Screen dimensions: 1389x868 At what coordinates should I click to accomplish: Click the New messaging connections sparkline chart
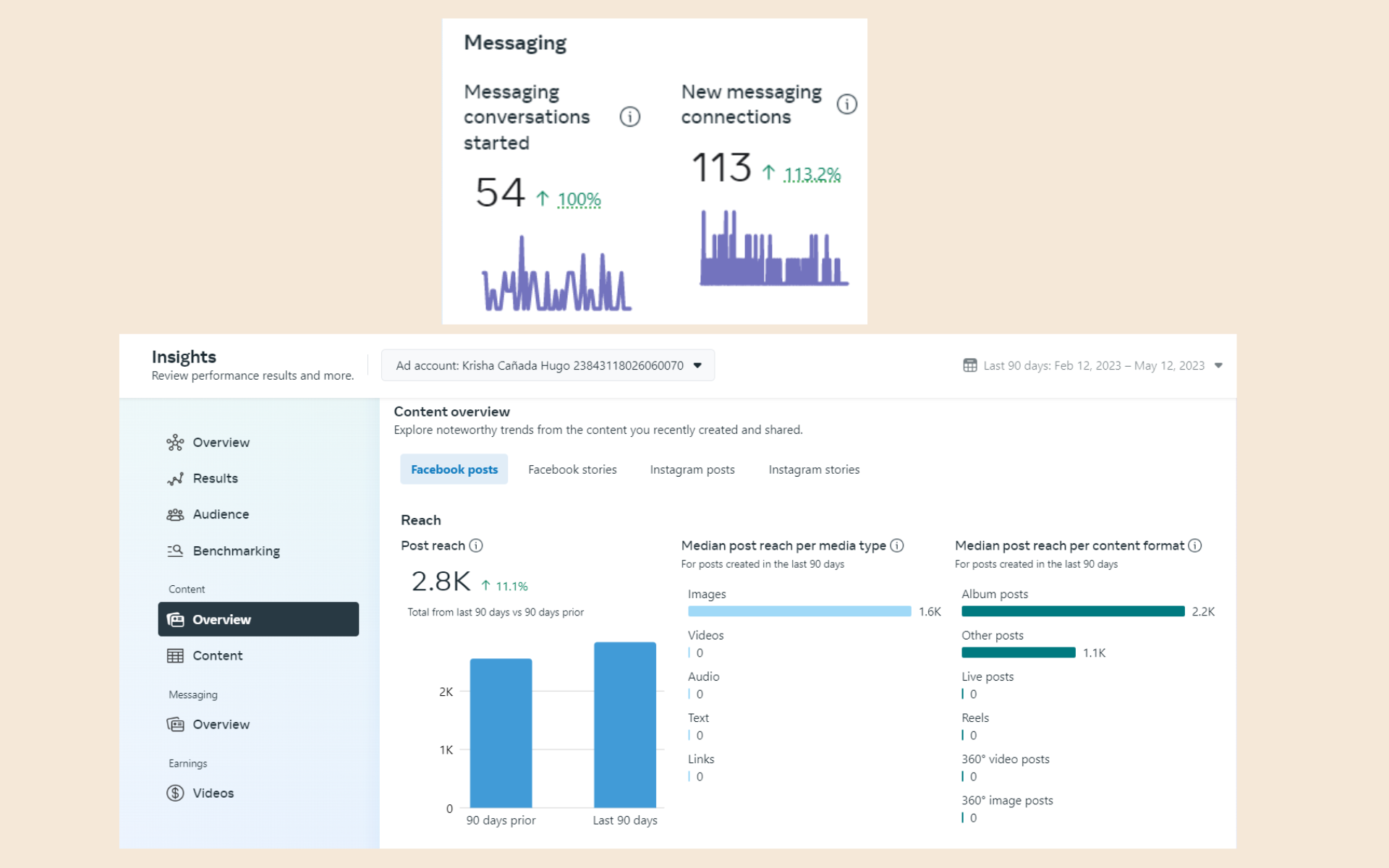pyautogui.click(x=774, y=248)
